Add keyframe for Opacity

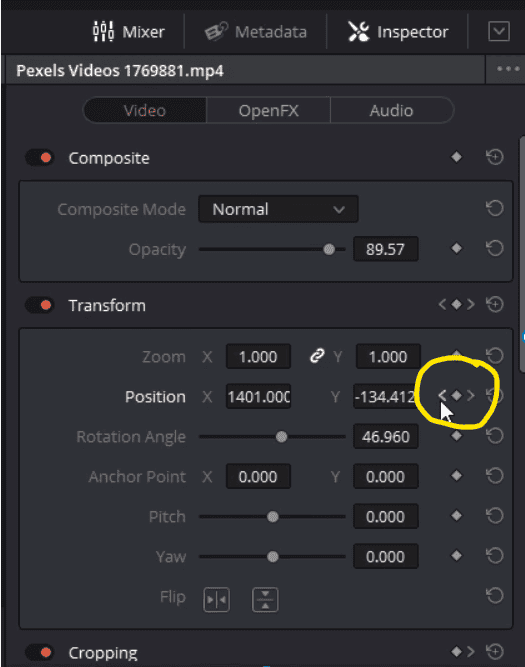coord(457,248)
